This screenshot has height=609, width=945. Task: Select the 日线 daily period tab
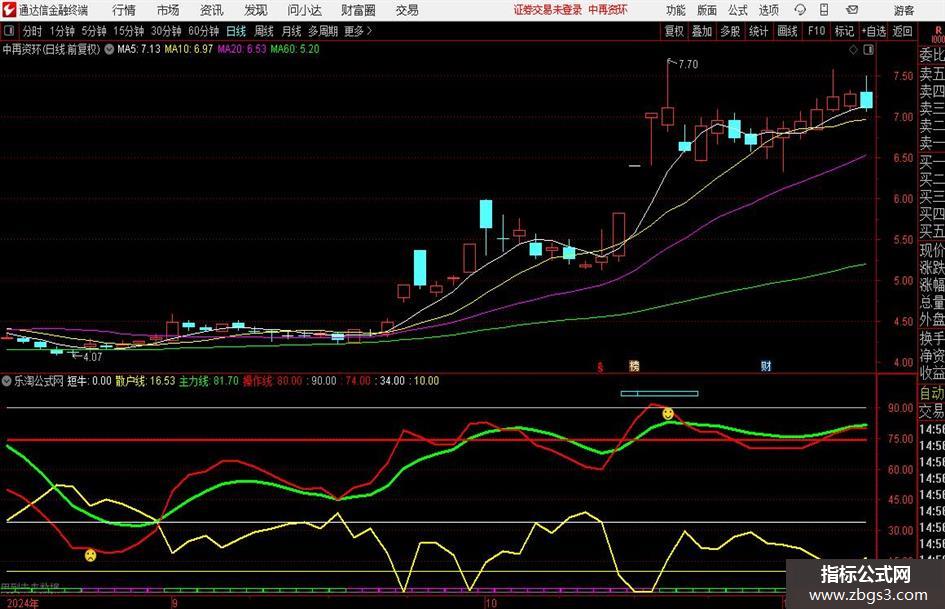tap(236, 31)
